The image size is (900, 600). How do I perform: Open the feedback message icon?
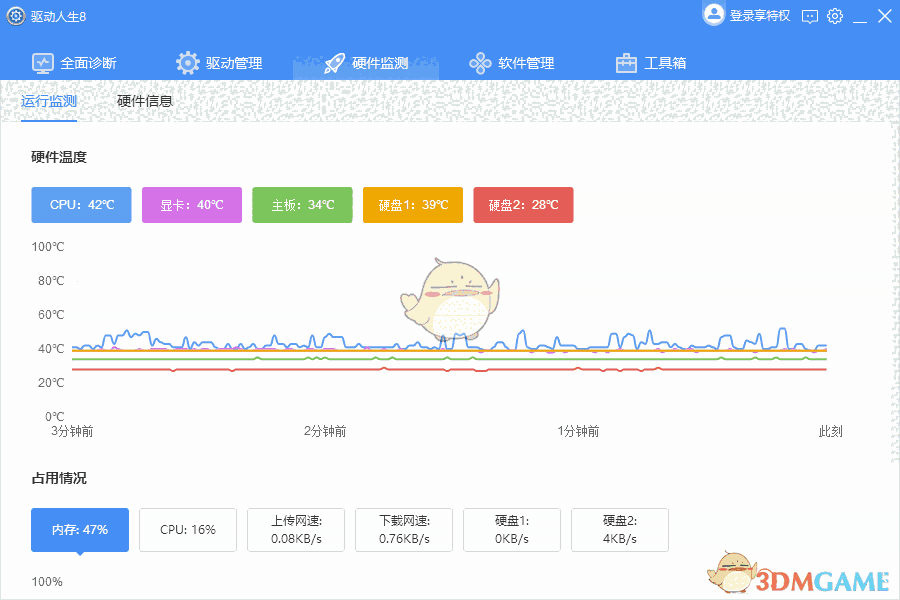[x=809, y=16]
